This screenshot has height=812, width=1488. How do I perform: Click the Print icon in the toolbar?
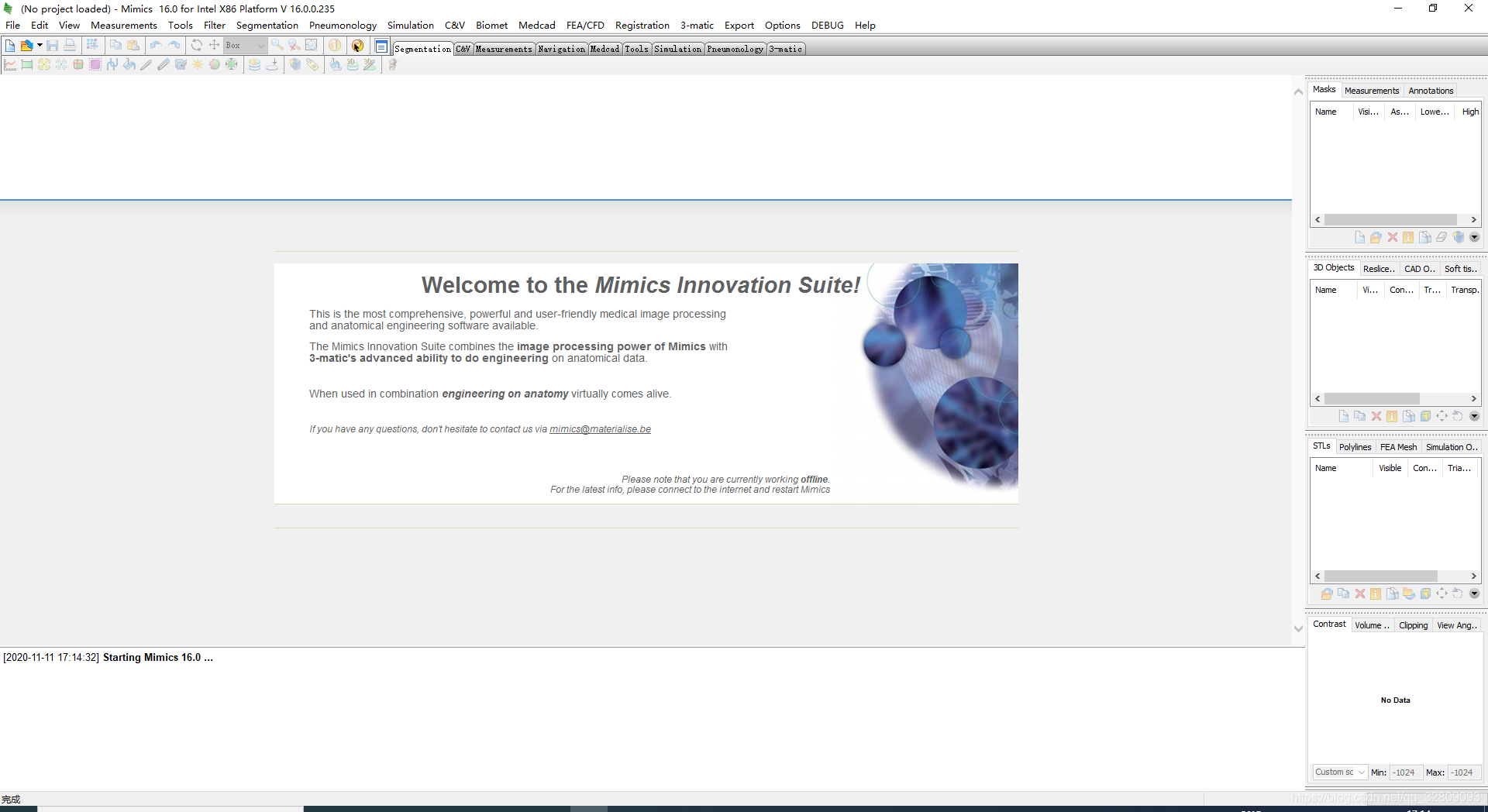click(70, 46)
